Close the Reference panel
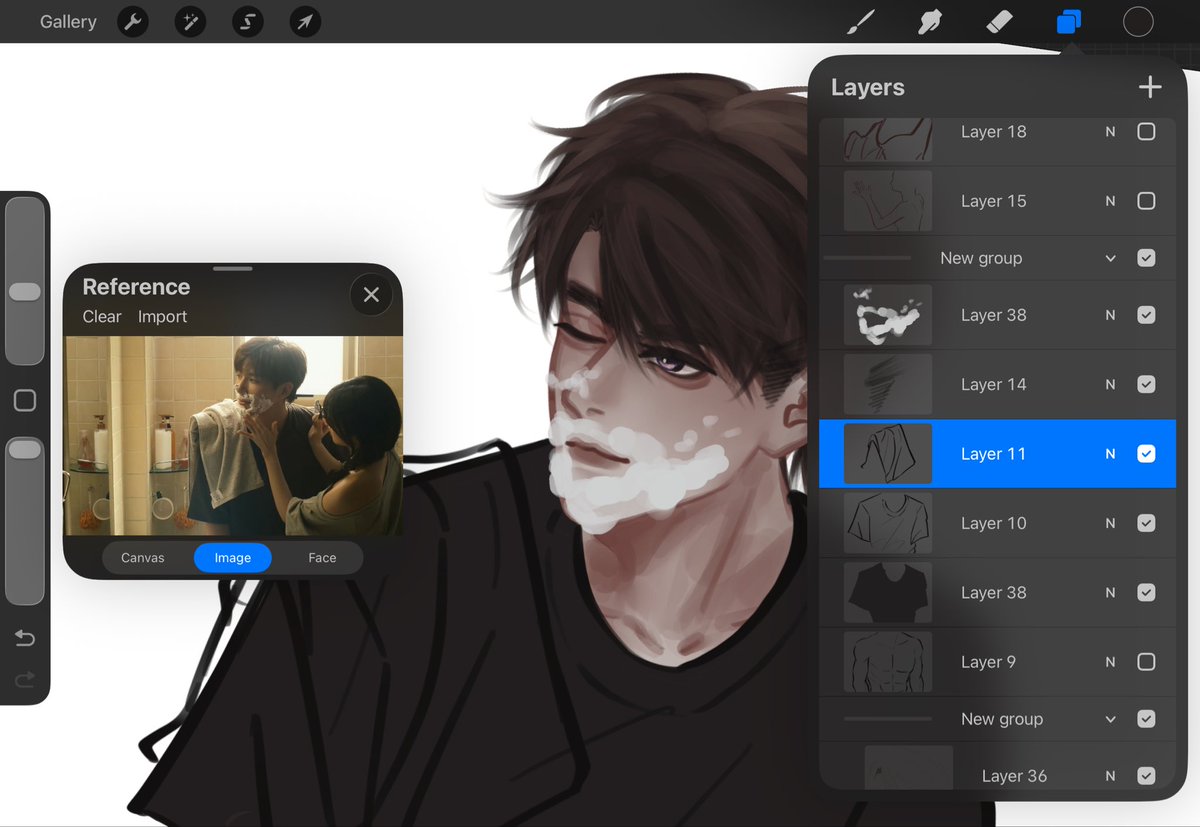The height and width of the screenshot is (827, 1200). coord(371,294)
